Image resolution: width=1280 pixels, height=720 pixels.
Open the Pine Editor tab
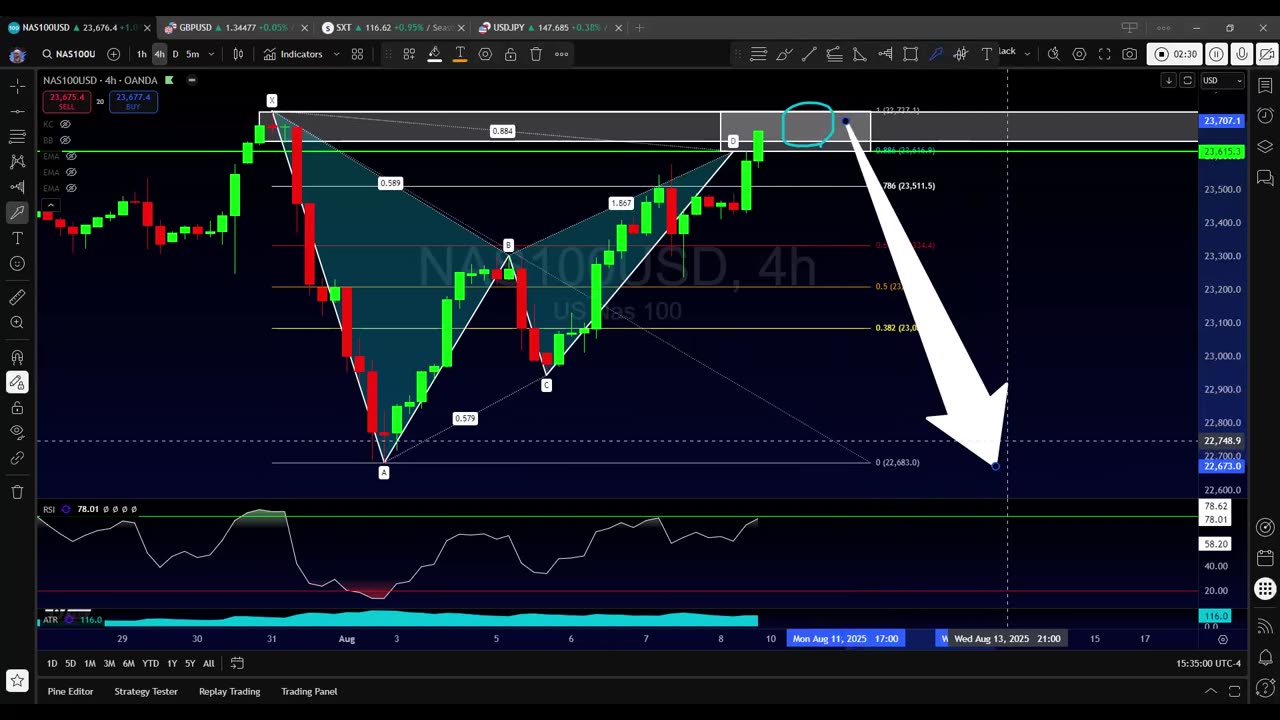70,691
